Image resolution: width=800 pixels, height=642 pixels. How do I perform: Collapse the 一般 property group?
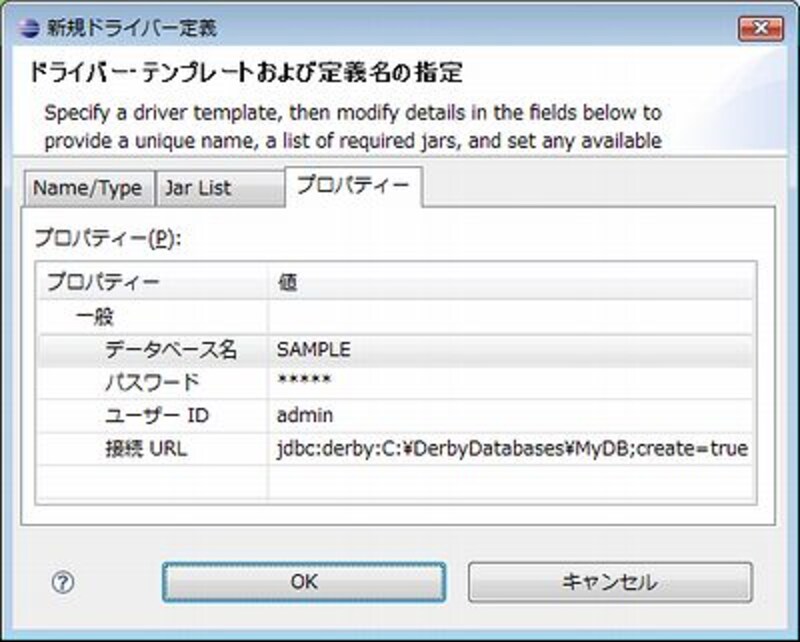tap(95, 317)
